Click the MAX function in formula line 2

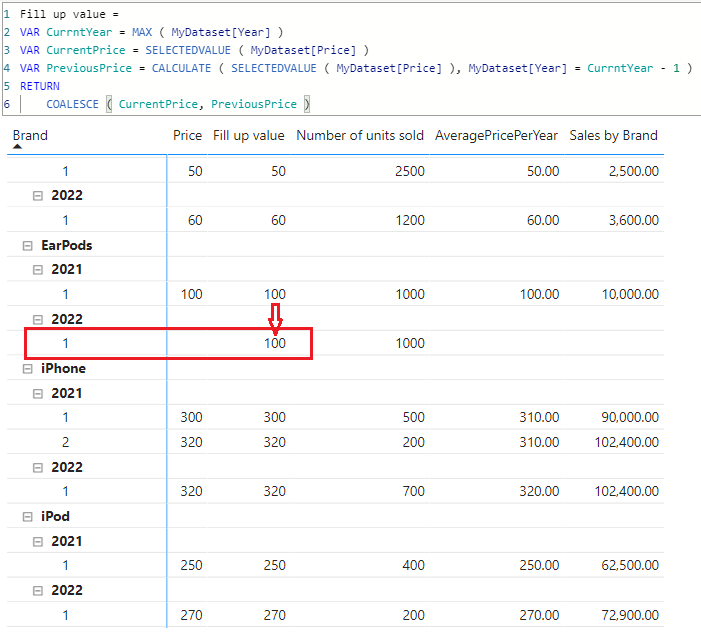pos(142,32)
